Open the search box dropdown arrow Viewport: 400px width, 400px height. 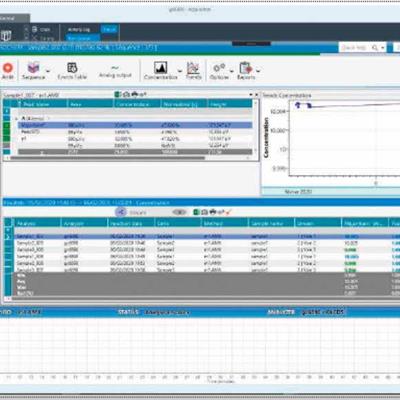click(383, 48)
